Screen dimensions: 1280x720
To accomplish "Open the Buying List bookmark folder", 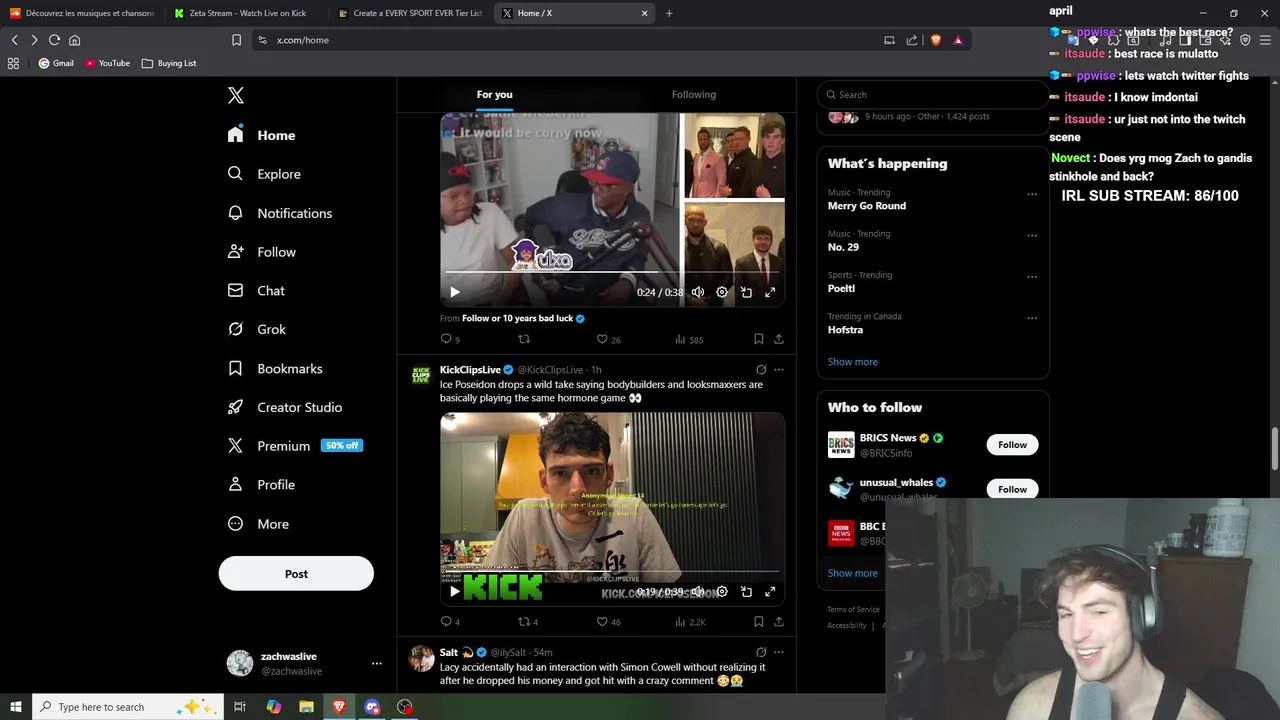I will tap(169, 63).
